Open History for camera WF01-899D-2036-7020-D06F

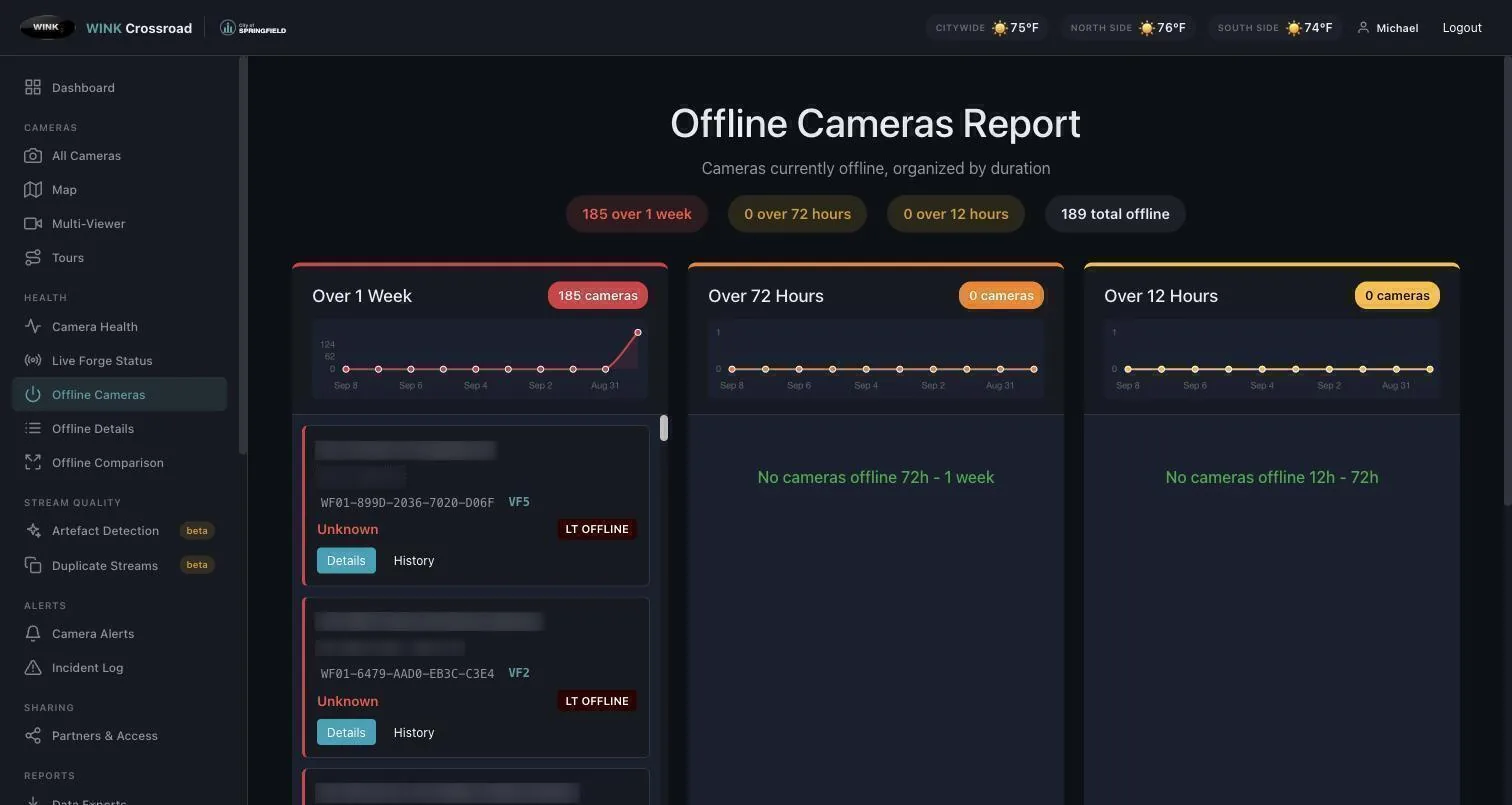click(414, 561)
